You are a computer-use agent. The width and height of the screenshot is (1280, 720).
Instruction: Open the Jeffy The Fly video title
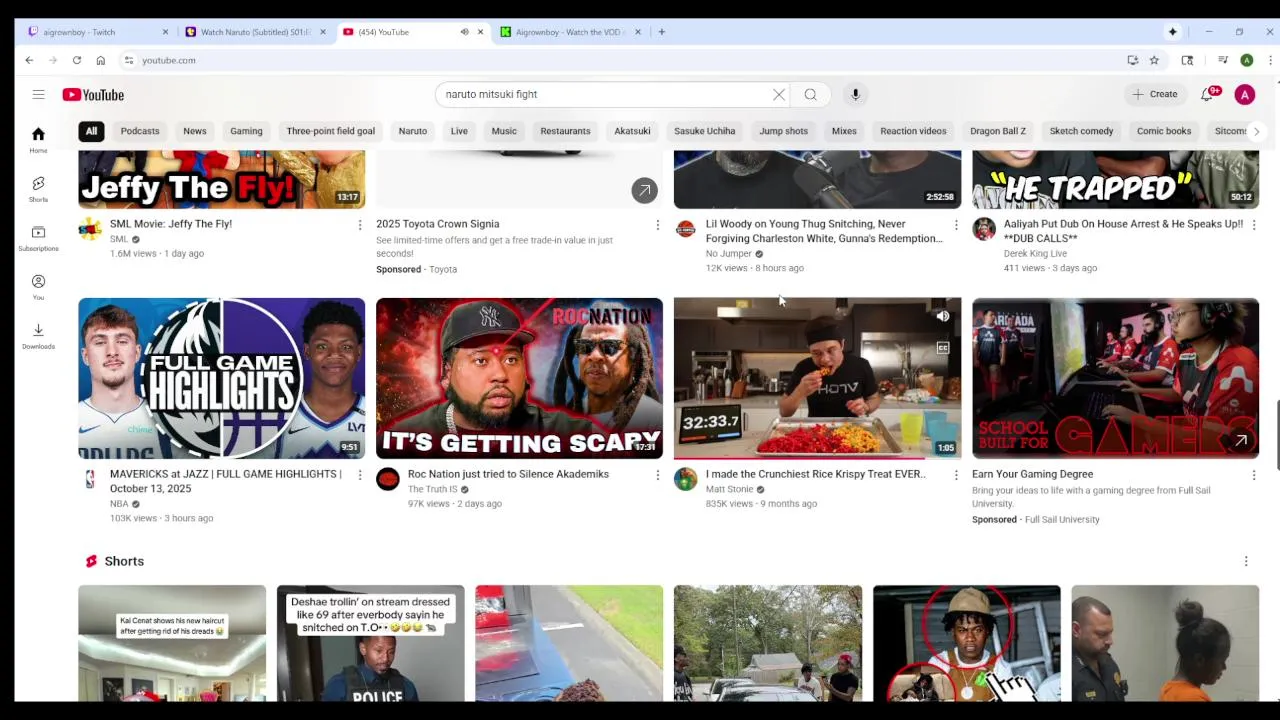pyautogui.click(x=171, y=224)
